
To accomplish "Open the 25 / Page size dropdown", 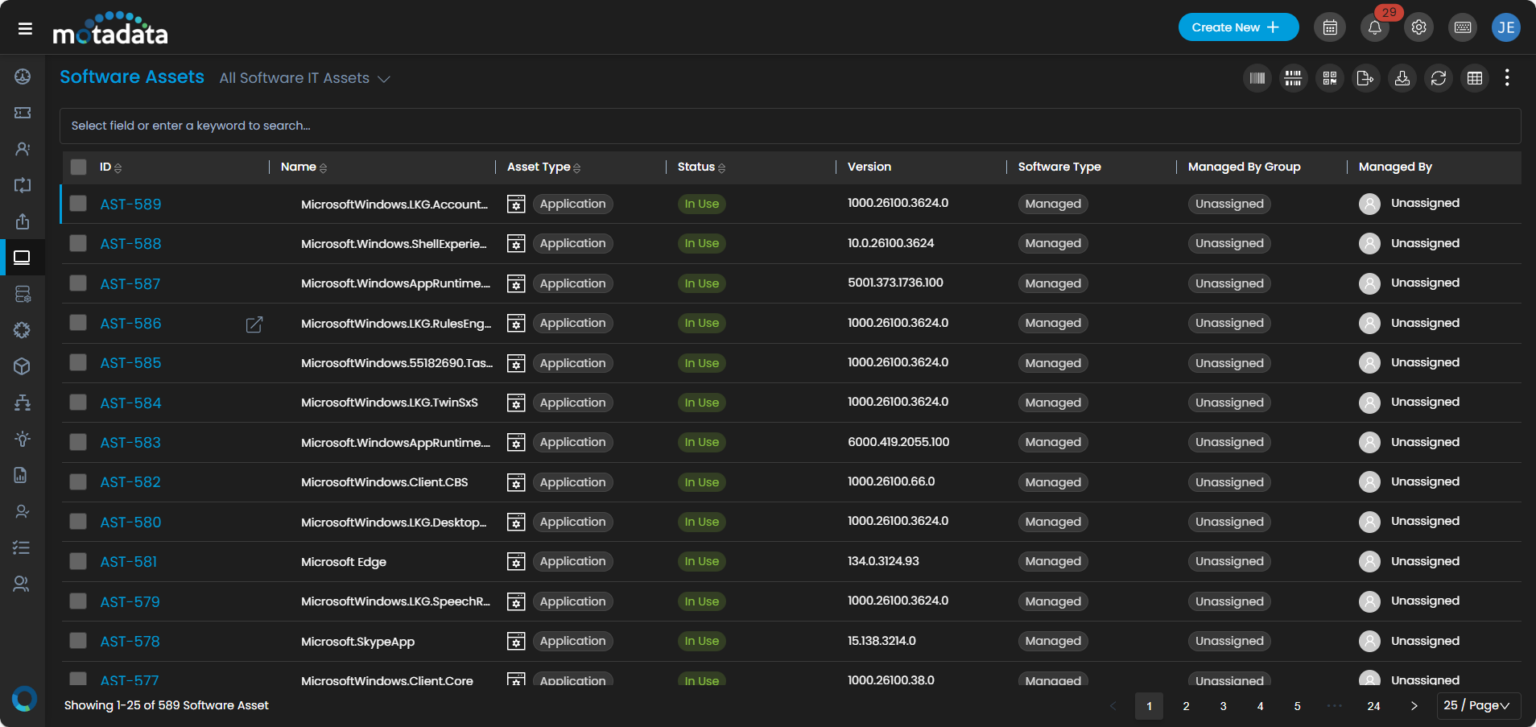I will click(1478, 706).
